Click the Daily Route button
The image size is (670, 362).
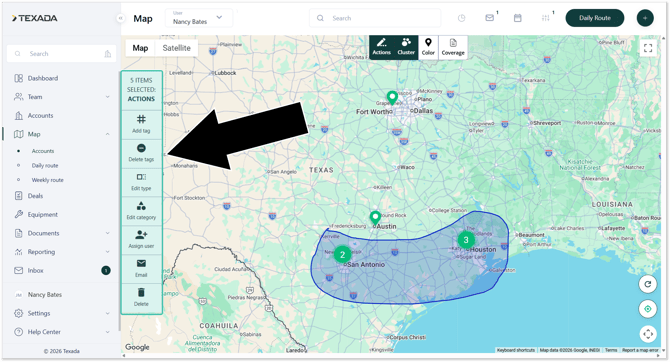[595, 18]
